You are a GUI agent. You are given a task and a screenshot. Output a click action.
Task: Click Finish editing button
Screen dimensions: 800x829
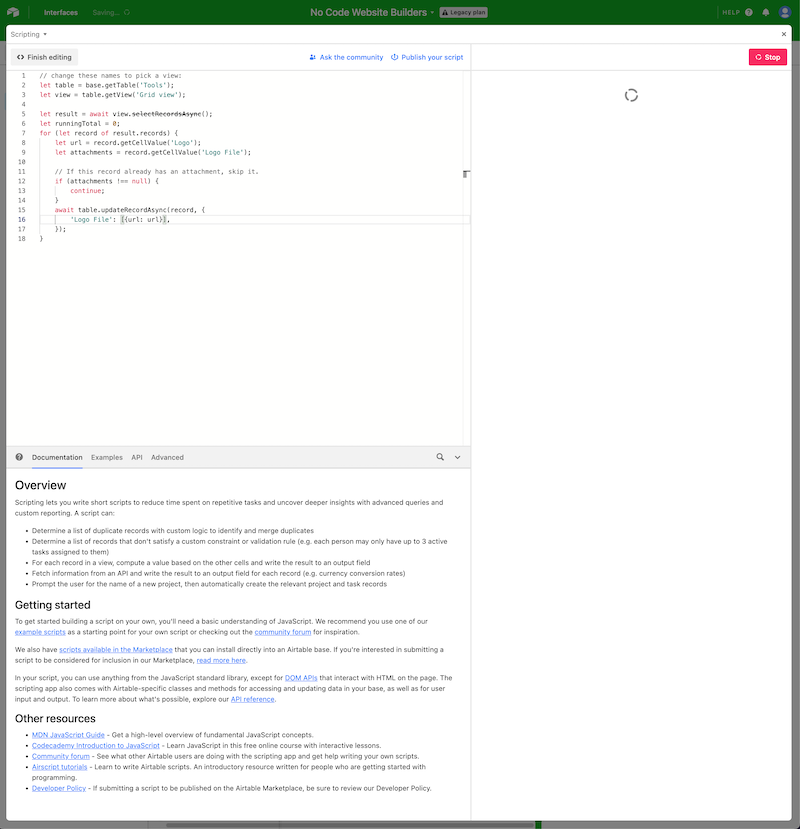[x=45, y=57]
